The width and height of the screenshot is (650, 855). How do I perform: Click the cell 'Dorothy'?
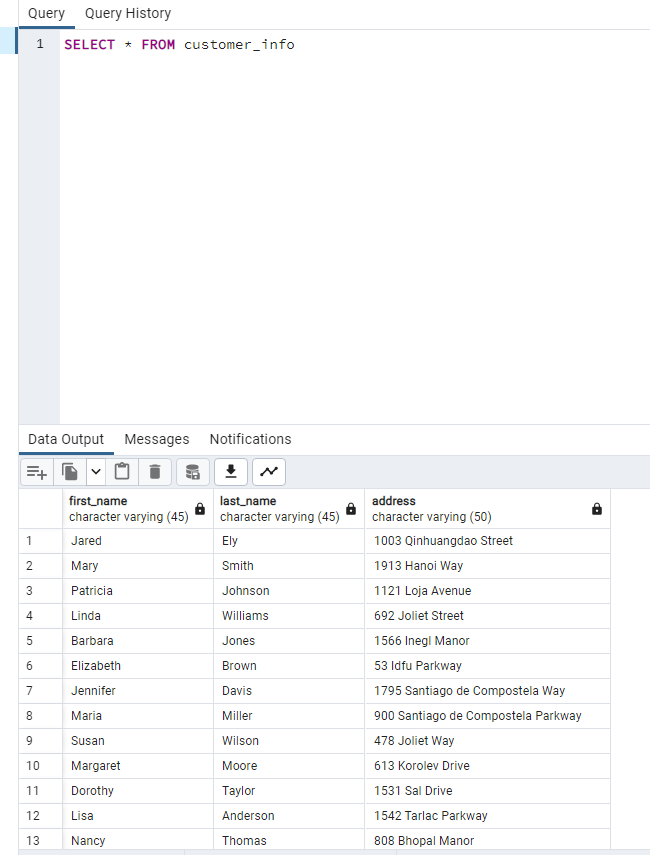coord(138,792)
